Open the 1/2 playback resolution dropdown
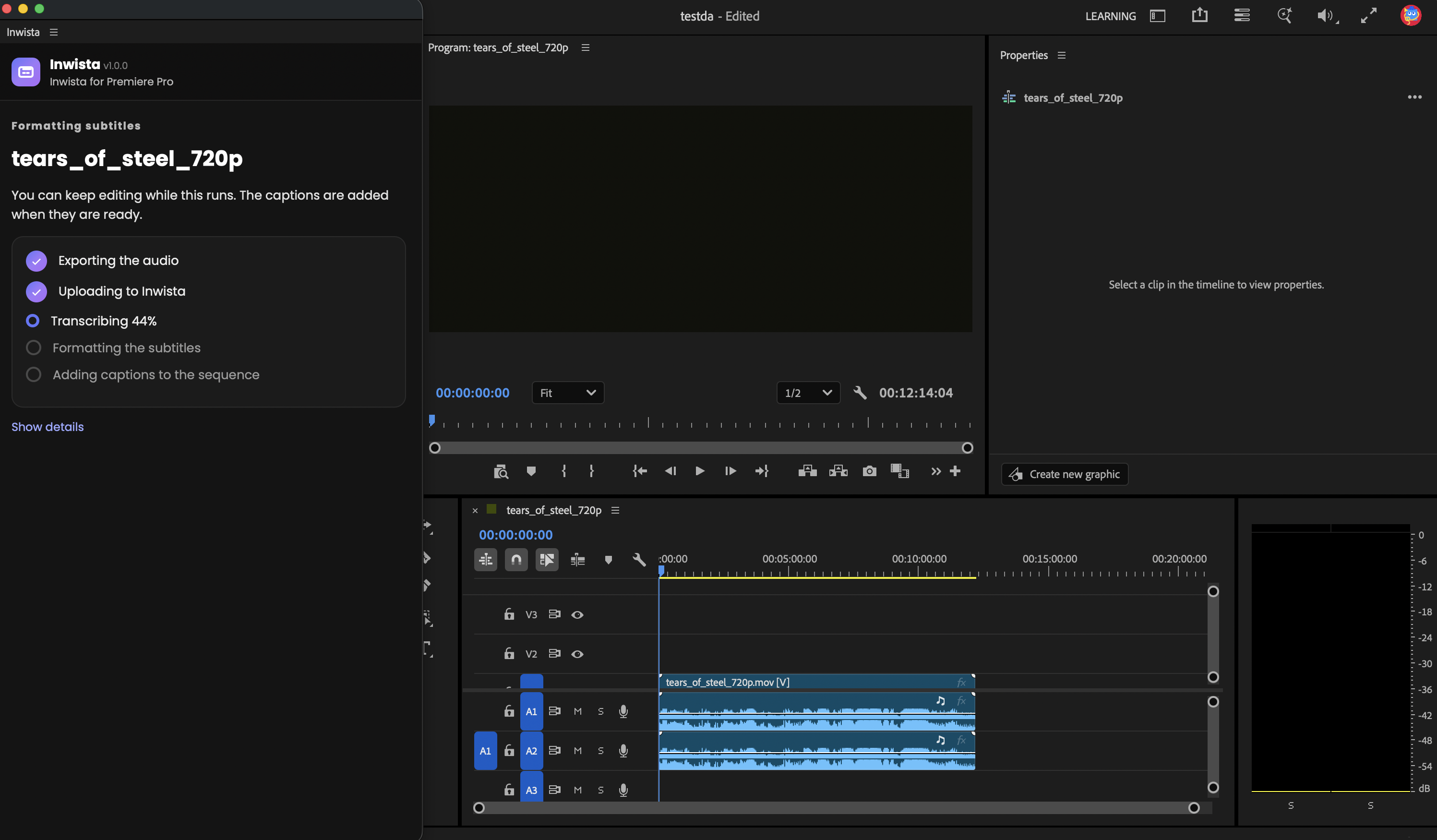1437x840 pixels. pyautogui.click(x=808, y=393)
